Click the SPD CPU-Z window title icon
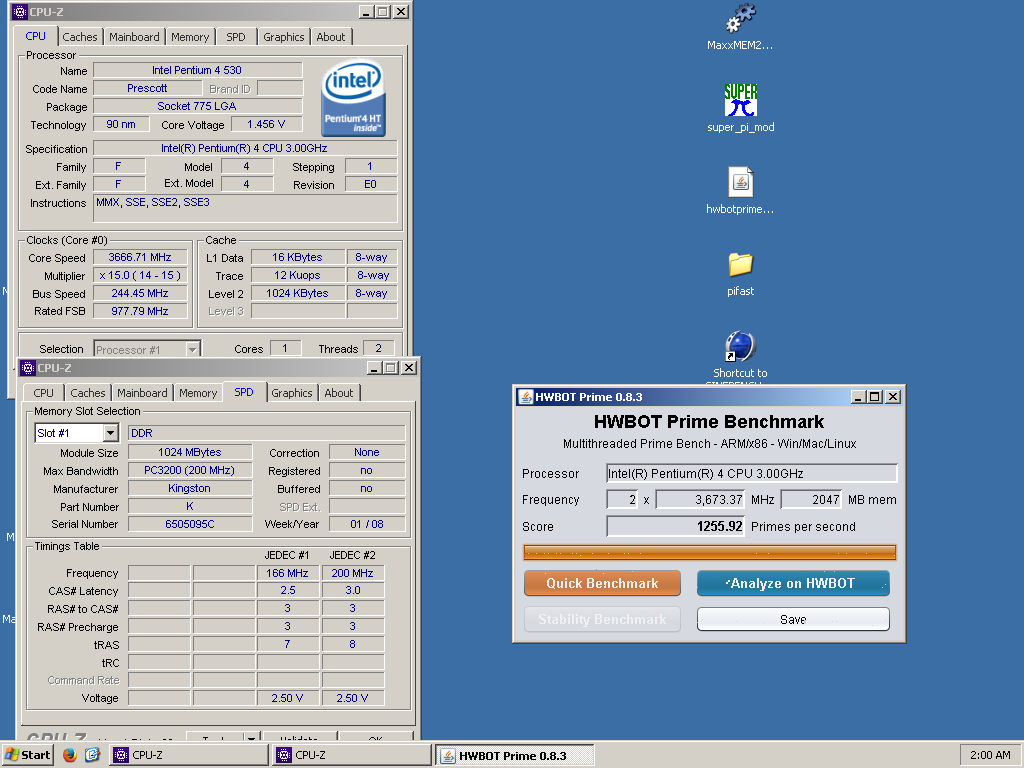The image size is (1024, 768). (x=27, y=368)
